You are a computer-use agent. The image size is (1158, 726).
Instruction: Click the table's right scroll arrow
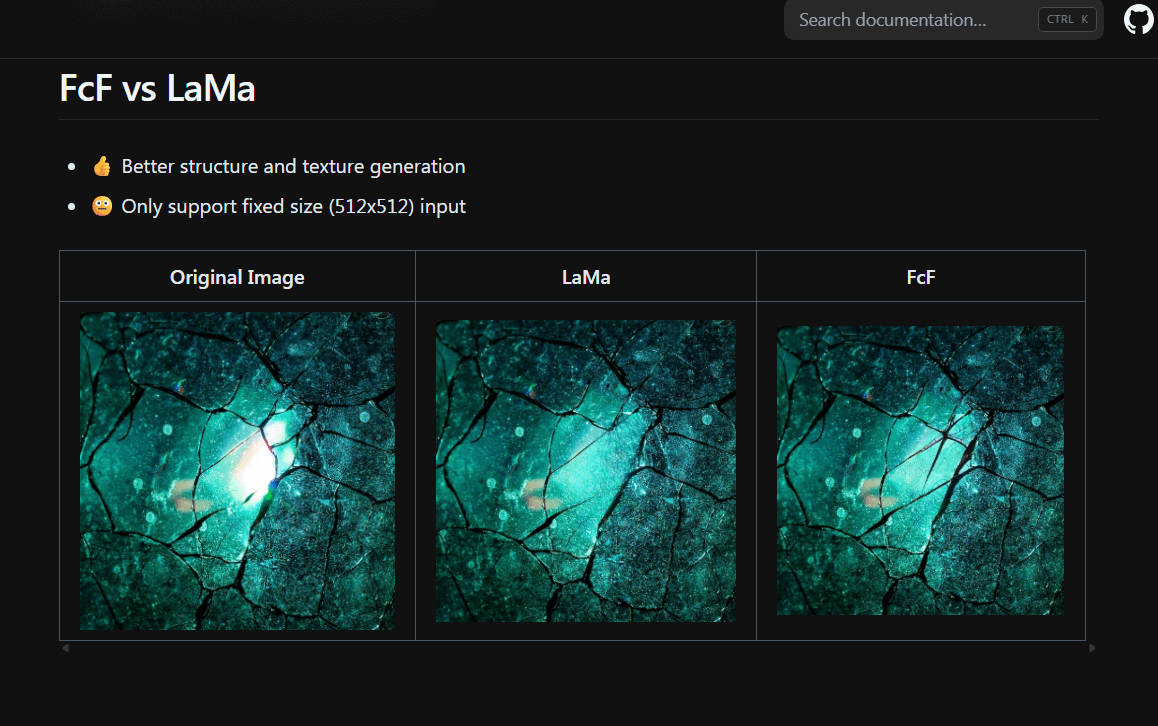coord(1092,648)
